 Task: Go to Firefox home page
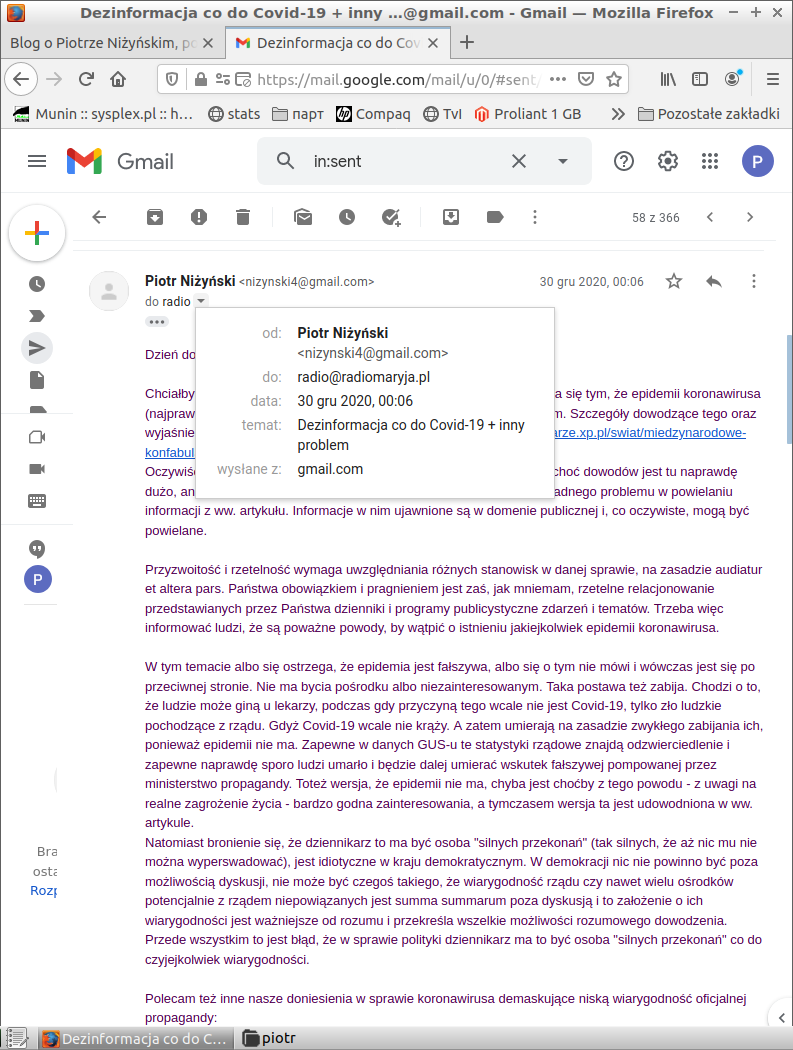coord(118,79)
